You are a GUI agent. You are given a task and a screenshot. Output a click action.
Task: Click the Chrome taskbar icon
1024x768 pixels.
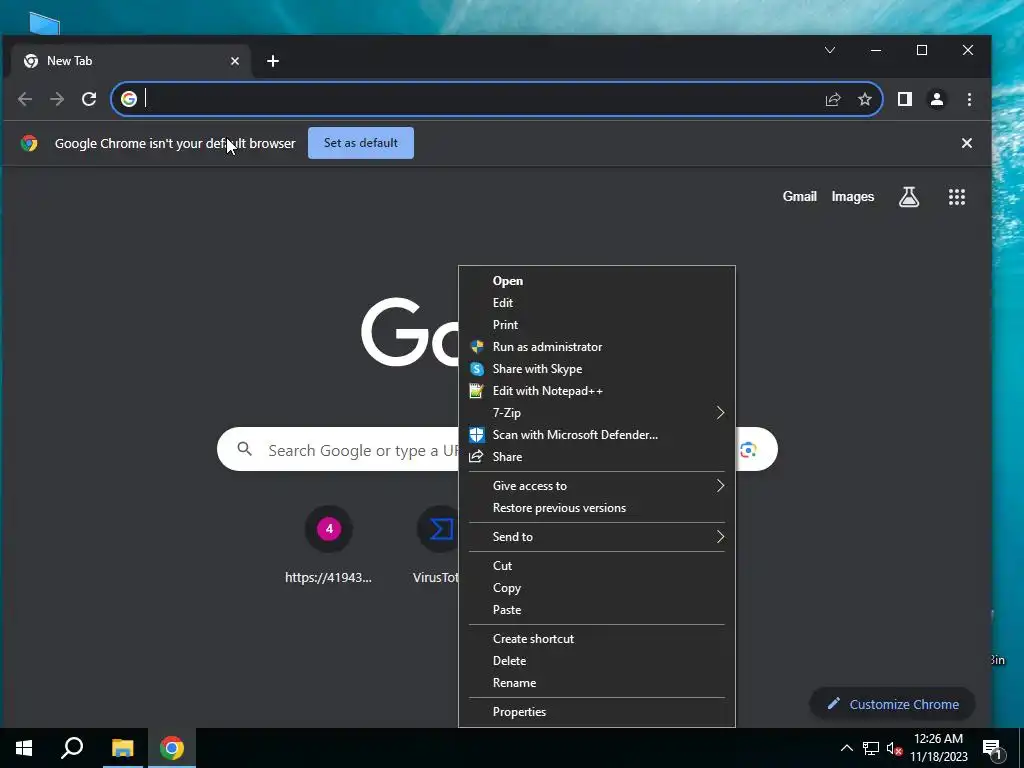pos(172,748)
